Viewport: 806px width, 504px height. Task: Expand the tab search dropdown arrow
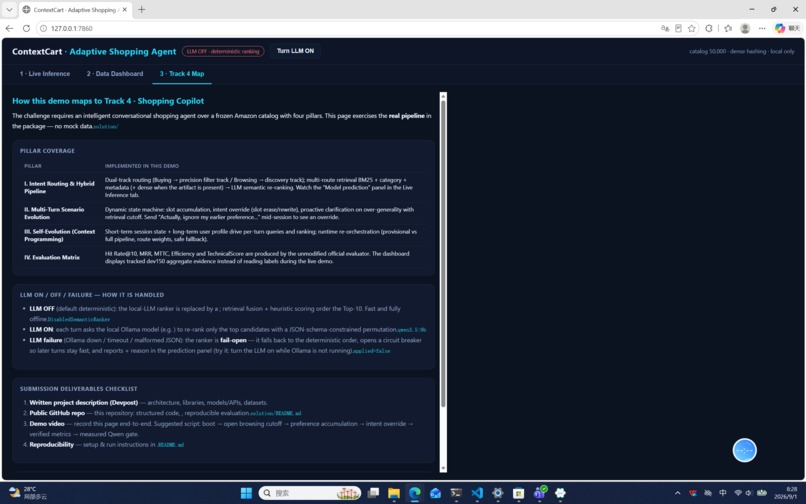pyautogui.click(x=9, y=9)
